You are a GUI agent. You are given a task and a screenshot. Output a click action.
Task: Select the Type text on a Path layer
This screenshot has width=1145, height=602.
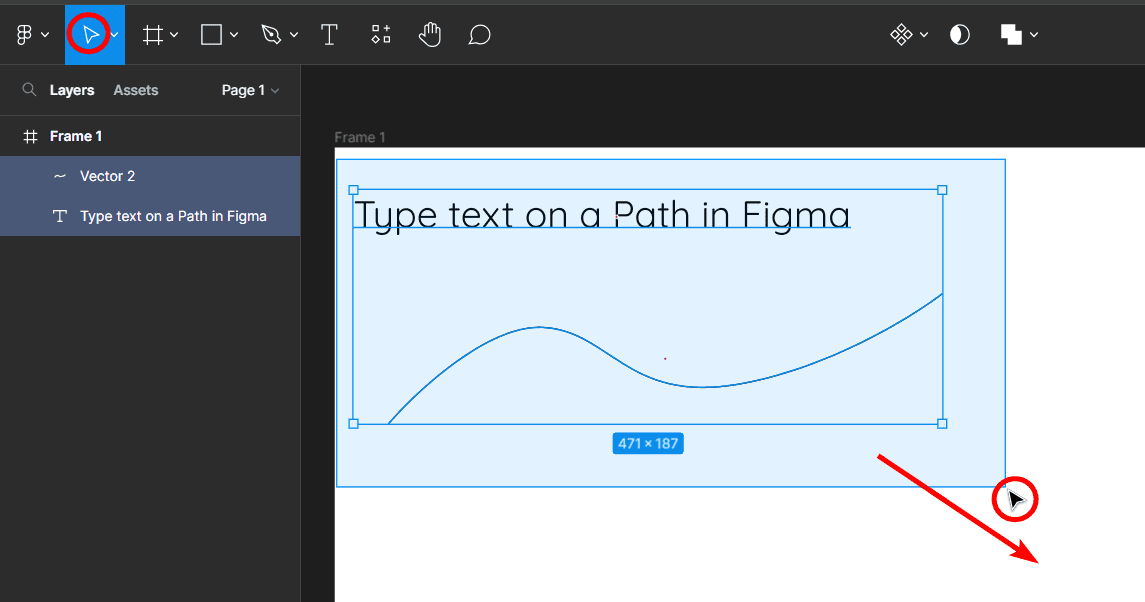(150, 216)
